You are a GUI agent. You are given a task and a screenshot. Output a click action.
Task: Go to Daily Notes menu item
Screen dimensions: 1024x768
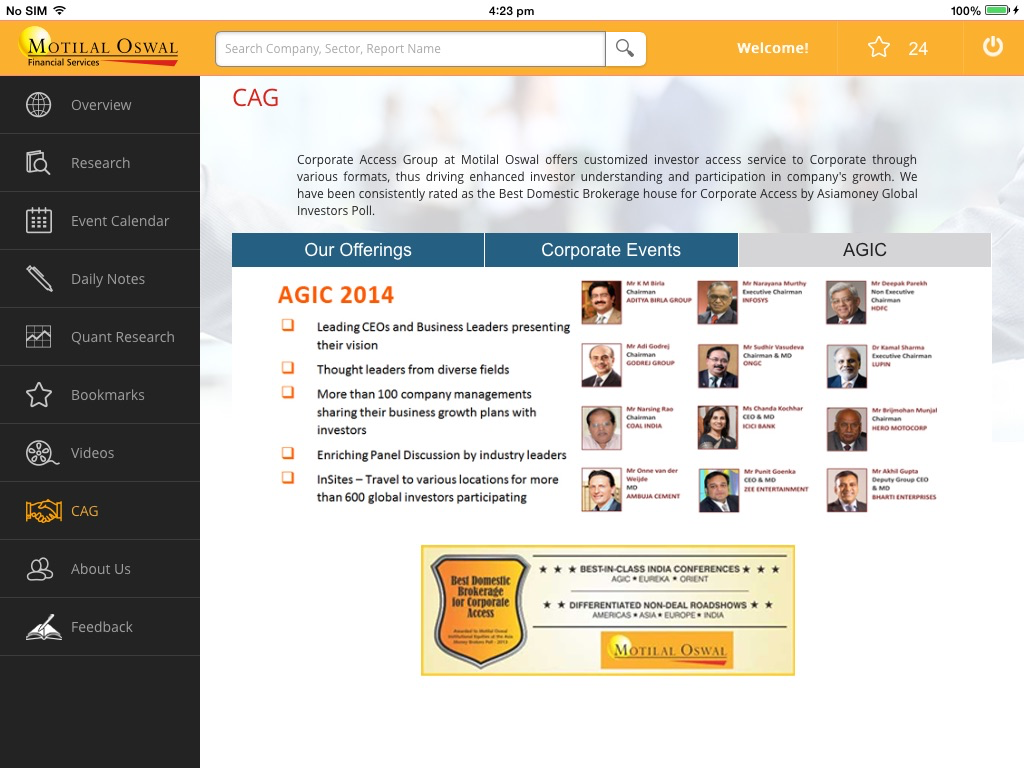click(100, 279)
